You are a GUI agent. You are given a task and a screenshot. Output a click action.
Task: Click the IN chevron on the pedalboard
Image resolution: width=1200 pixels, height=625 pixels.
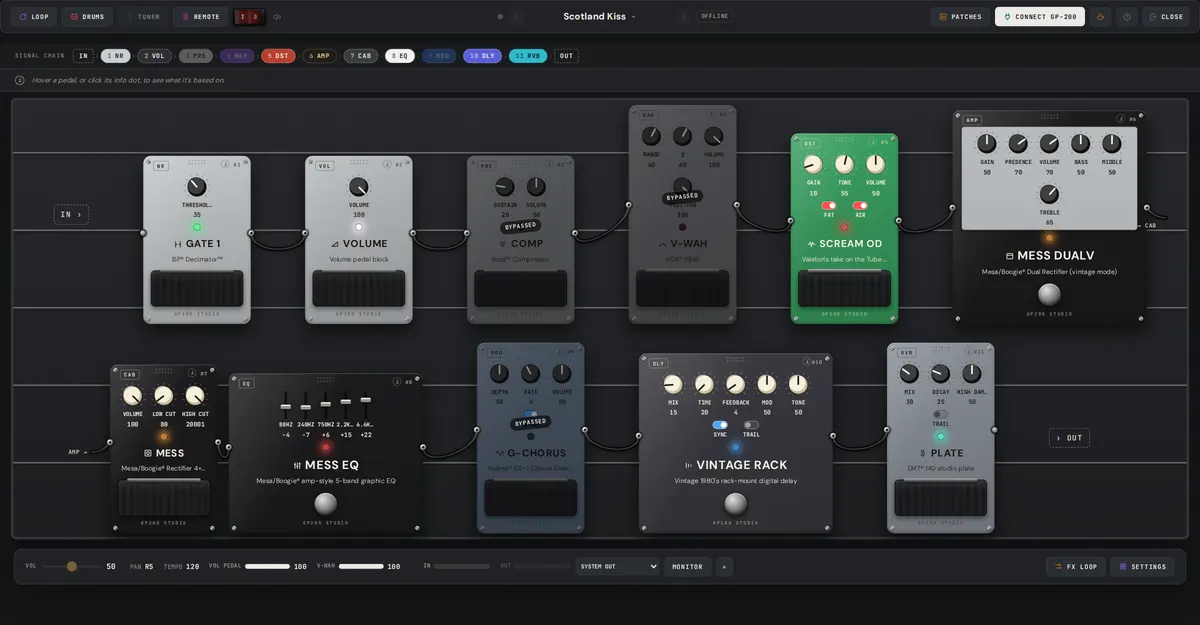(x=71, y=214)
